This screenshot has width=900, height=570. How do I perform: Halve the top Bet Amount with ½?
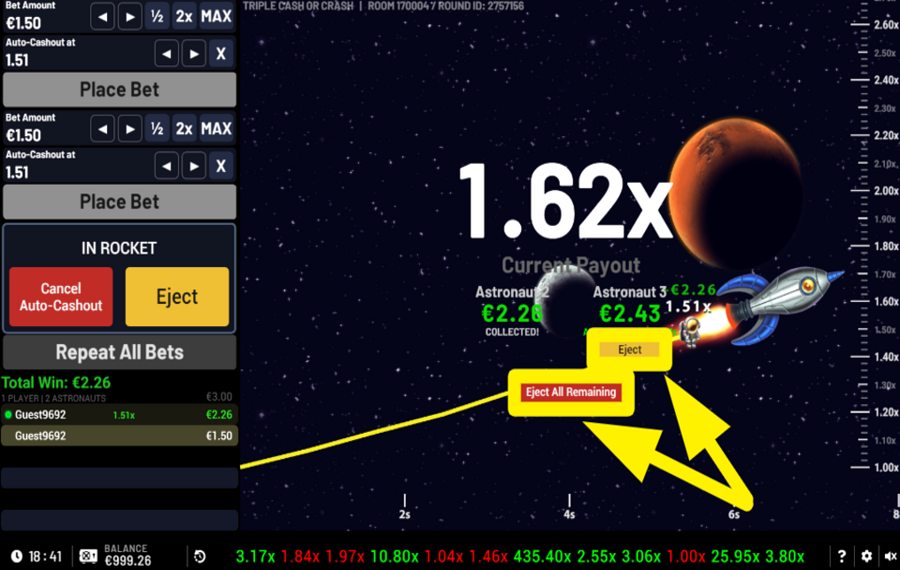(x=157, y=16)
